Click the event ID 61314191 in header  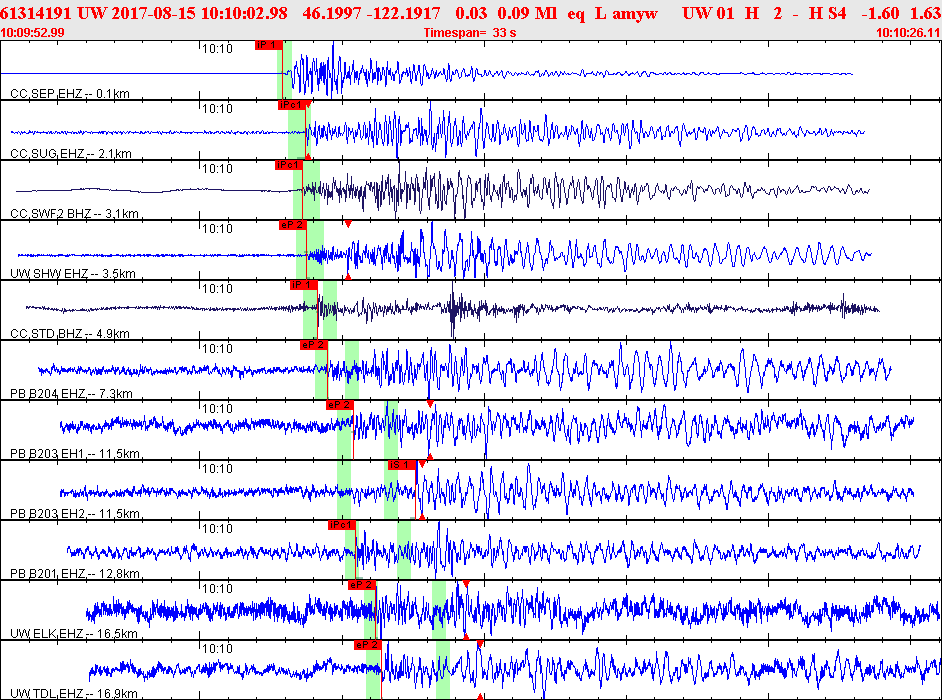click(x=36, y=13)
